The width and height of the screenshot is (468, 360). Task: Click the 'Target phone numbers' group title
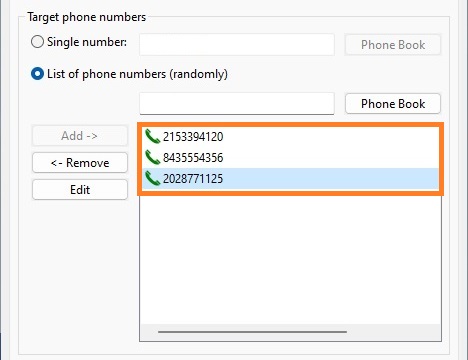point(87,17)
